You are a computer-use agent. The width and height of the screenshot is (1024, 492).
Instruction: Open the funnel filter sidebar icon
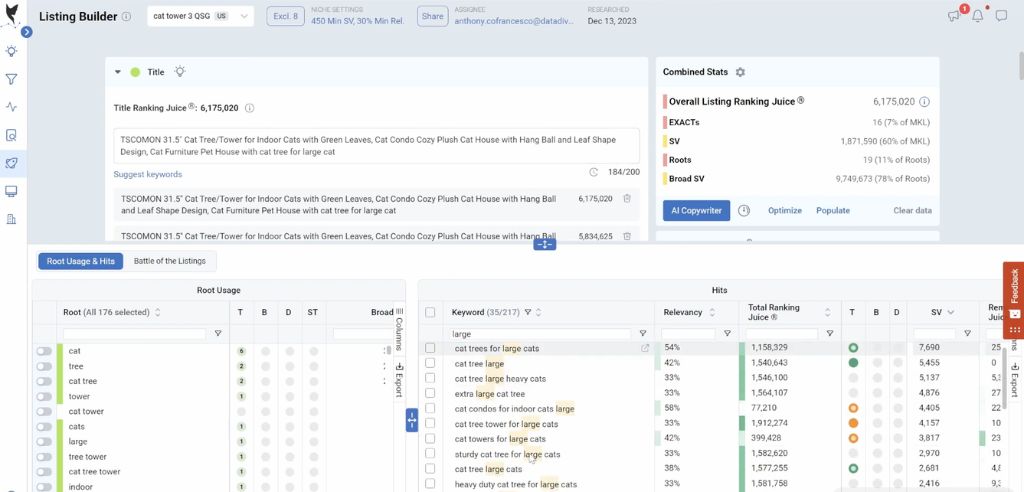[x=11, y=79]
